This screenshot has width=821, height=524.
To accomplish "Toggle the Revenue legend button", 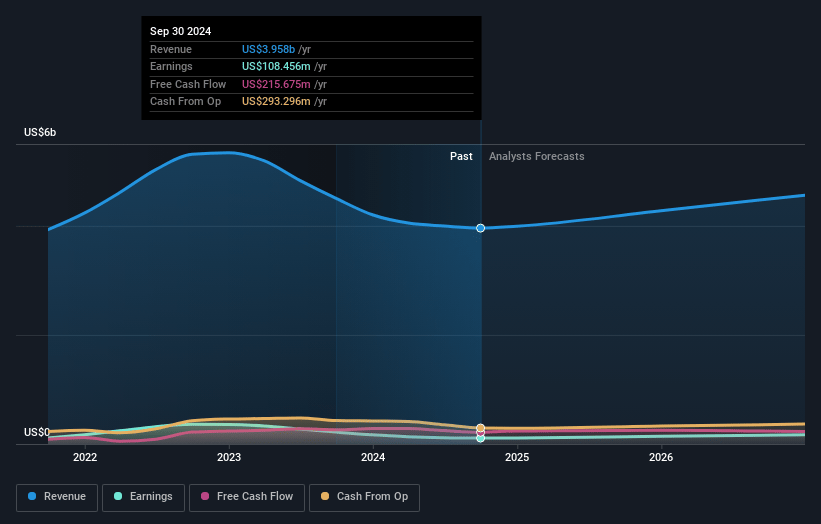I will [x=57, y=497].
